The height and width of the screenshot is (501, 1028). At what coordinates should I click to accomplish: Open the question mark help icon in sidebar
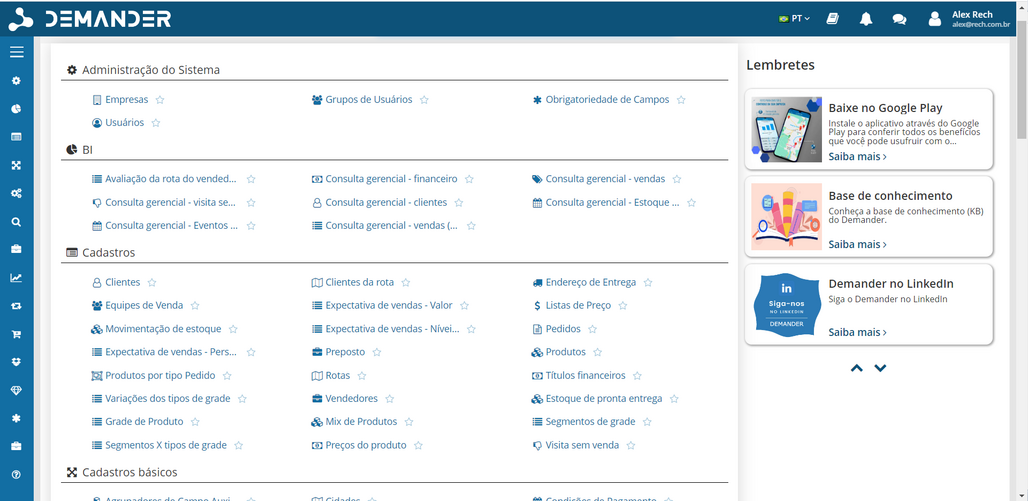[x=16, y=474]
